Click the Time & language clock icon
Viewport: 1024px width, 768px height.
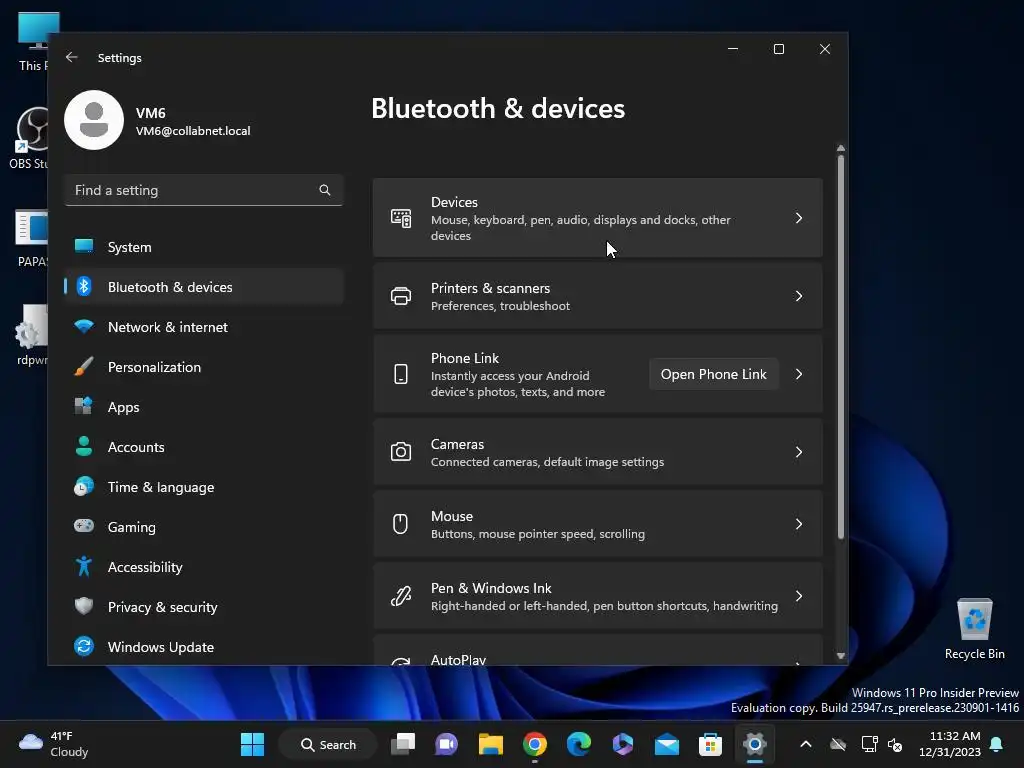click(84, 487)
